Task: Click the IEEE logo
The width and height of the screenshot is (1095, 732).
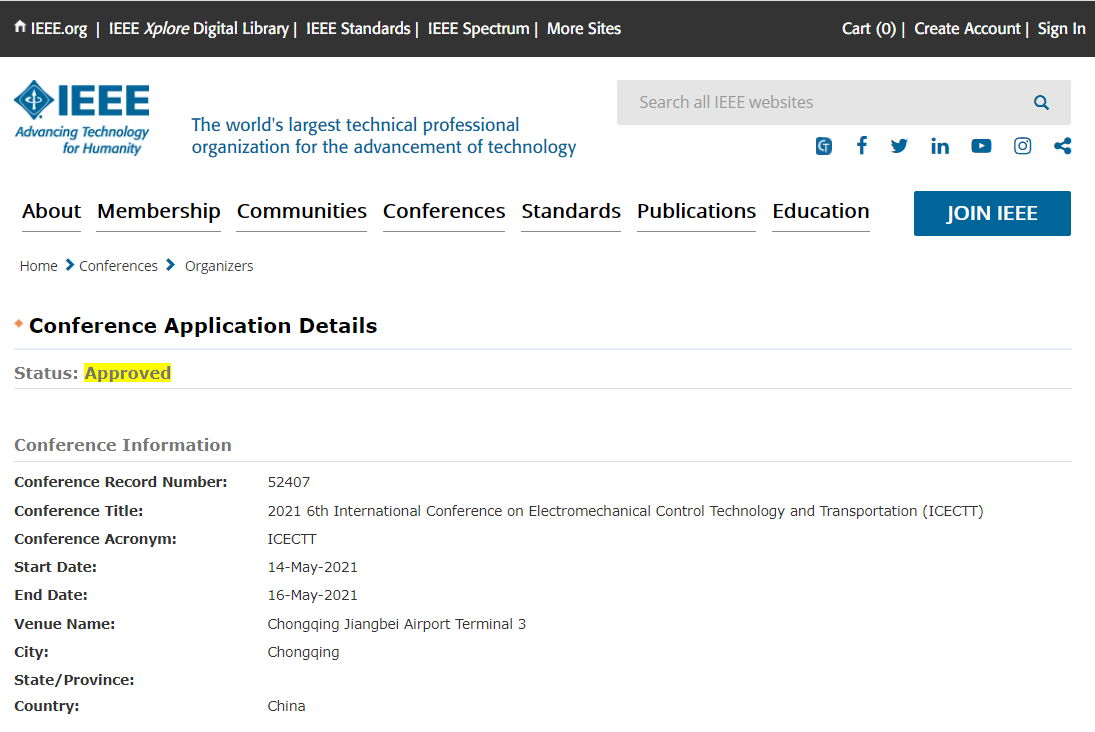Action: [x=82, y=117]
